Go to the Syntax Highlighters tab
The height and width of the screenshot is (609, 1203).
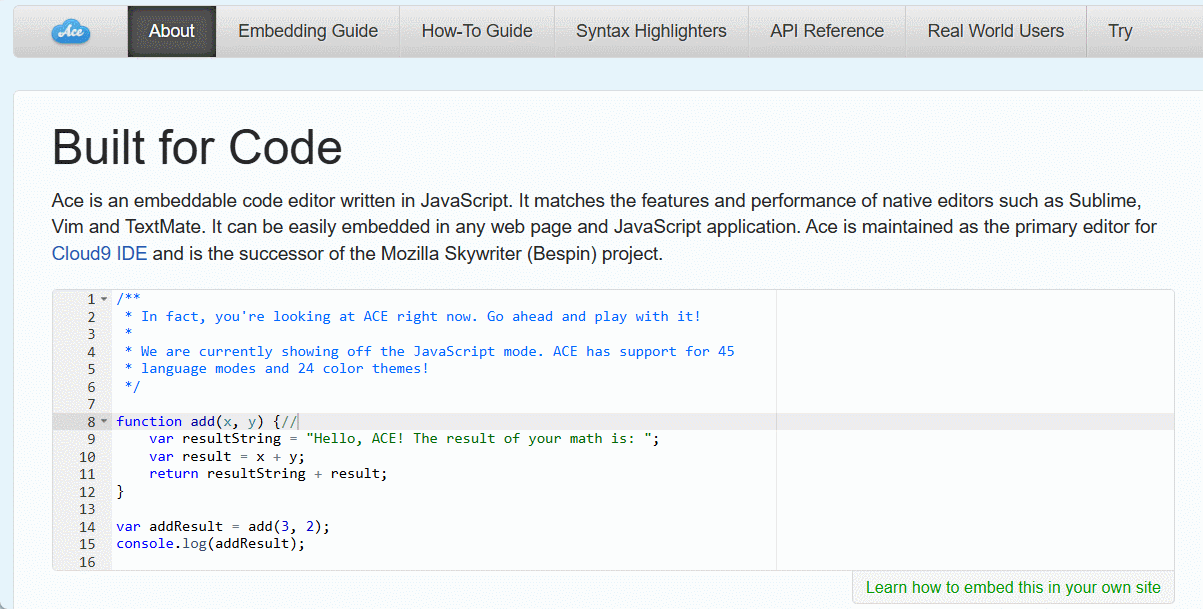[651, 31]
